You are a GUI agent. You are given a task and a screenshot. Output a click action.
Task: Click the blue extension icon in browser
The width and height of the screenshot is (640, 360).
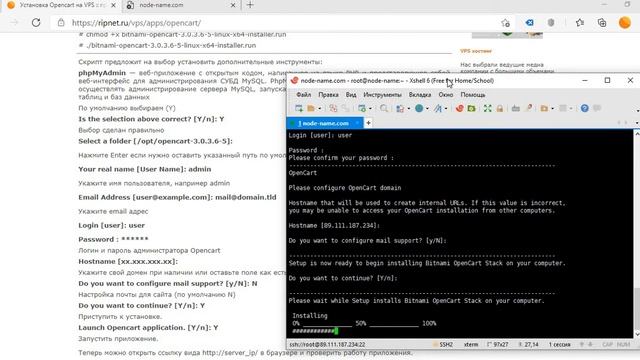click(529, 23)
